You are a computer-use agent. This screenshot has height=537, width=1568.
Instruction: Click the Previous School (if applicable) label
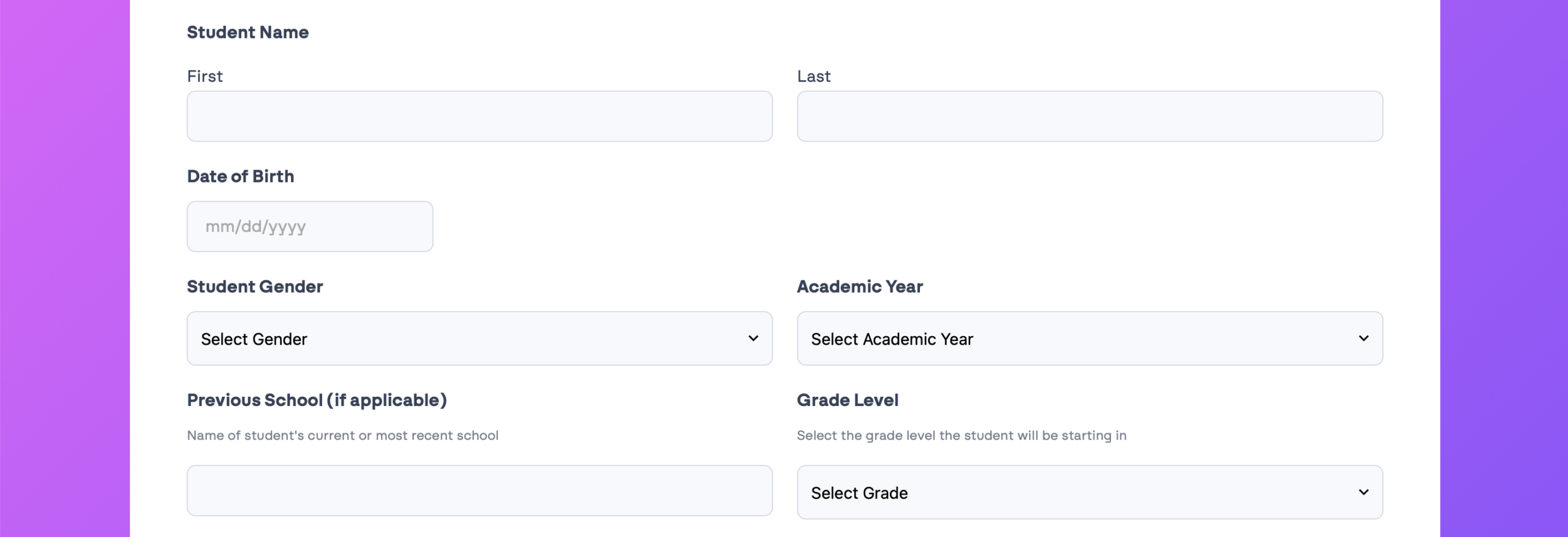pos(317,400)
